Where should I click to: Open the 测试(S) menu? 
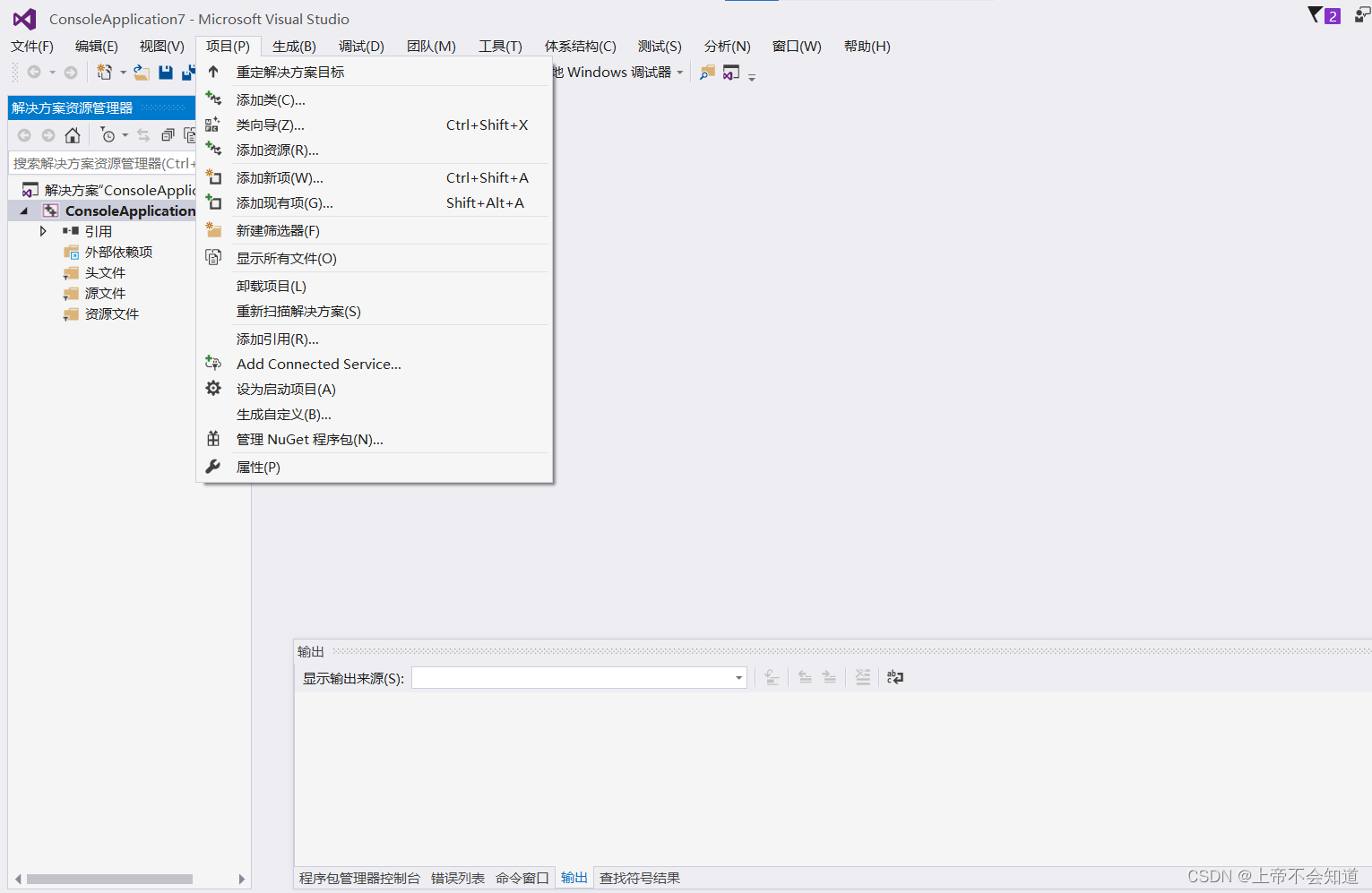(660, 46)
